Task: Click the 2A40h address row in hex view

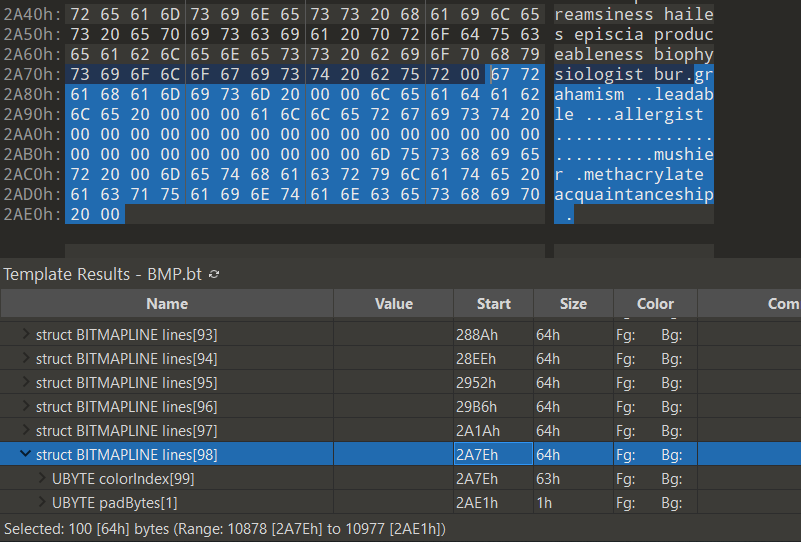Action: point(31,14)
